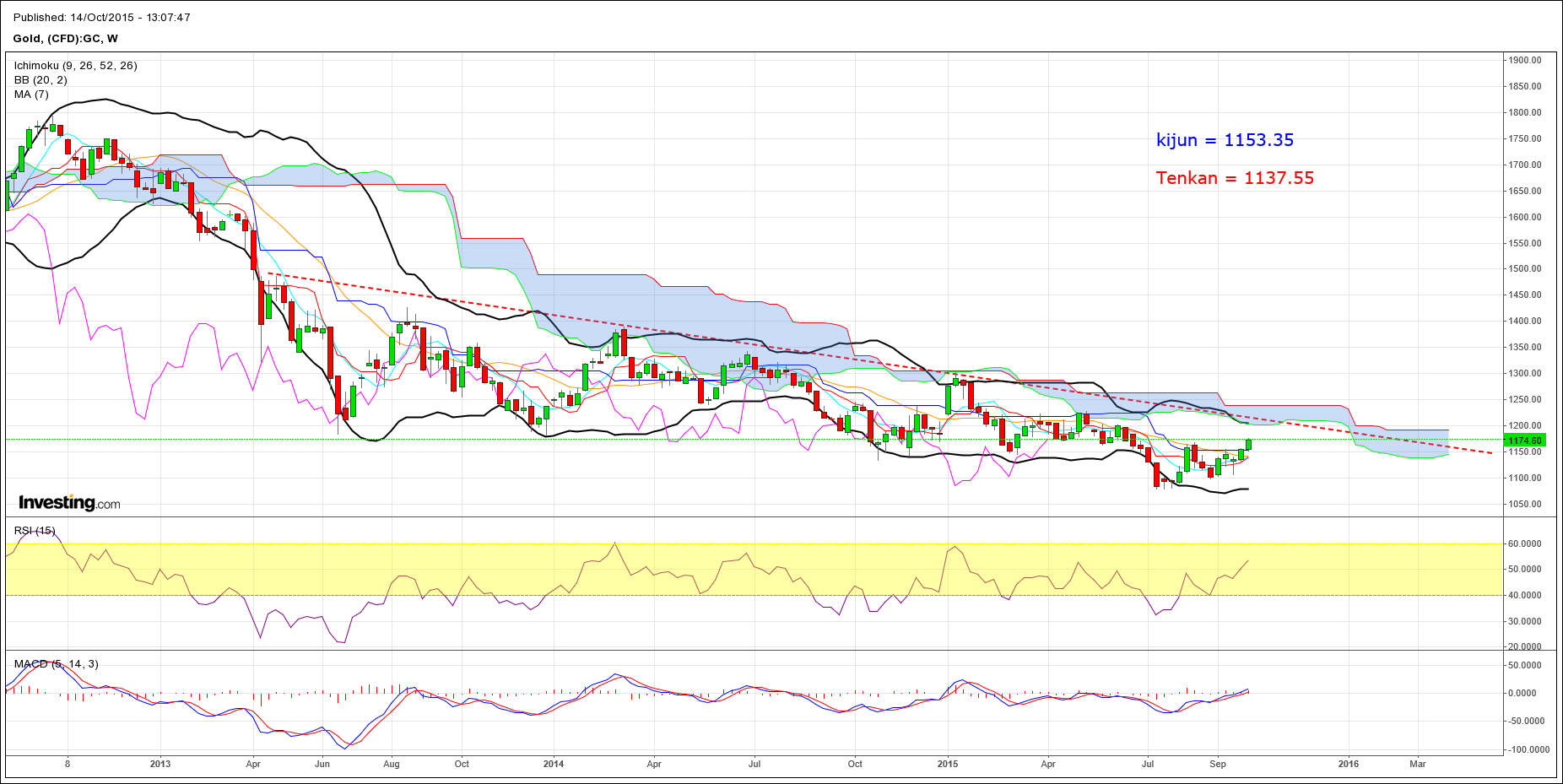
Task: Select the chart title "Gold, (CFD):GC, W"
Action: coord(66,38)
